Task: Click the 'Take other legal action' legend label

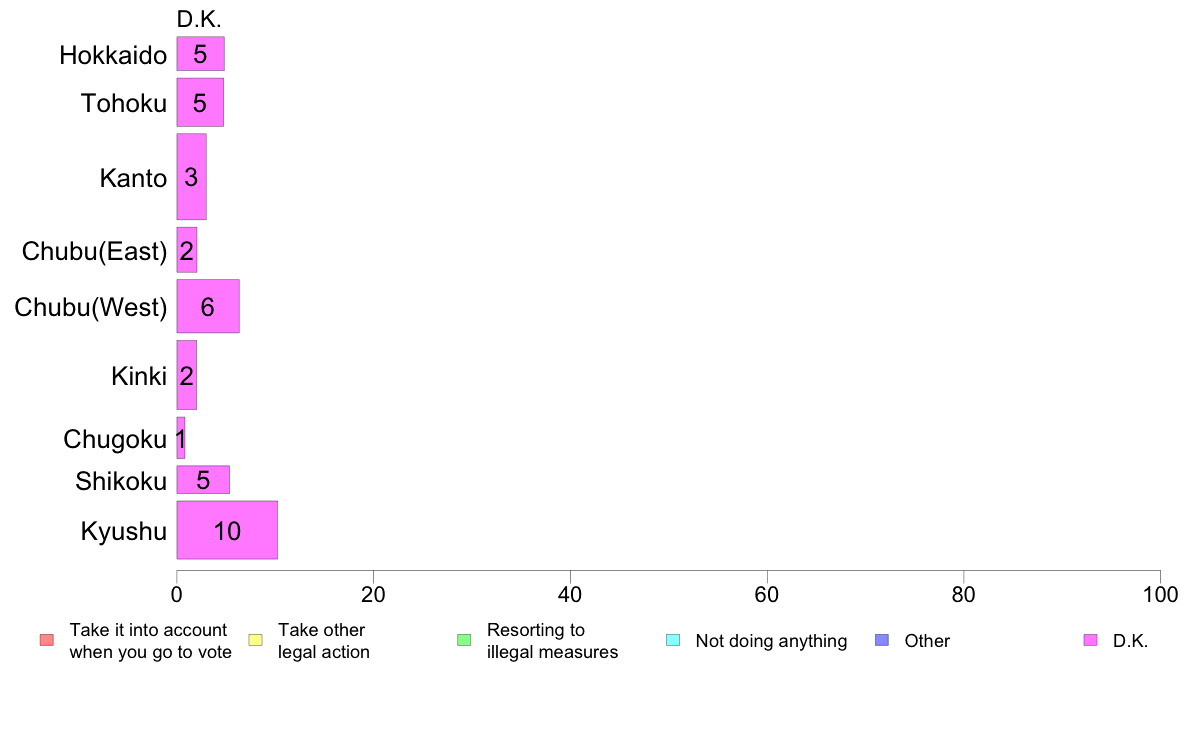Action: click(324, 641)
